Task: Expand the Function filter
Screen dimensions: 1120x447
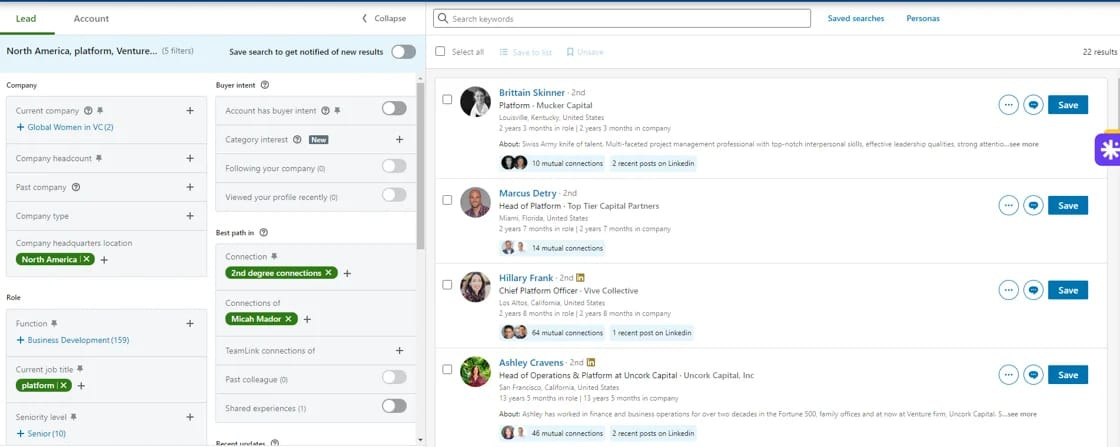Action: [190, 323]
